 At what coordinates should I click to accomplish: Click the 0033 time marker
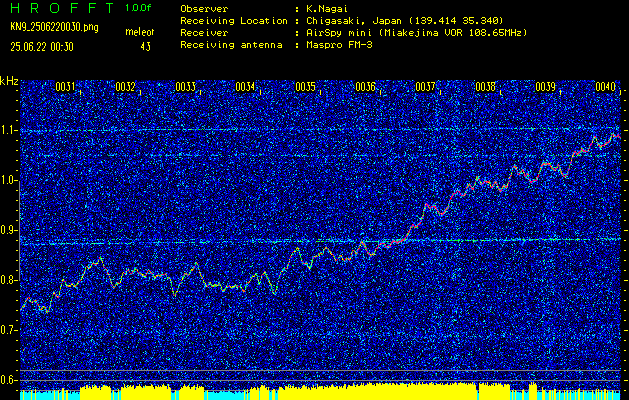(x=185, y=87)
